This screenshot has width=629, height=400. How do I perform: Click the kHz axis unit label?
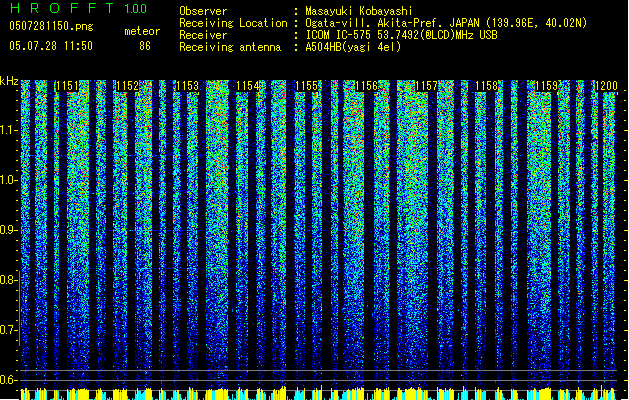[x=9, y=81]
